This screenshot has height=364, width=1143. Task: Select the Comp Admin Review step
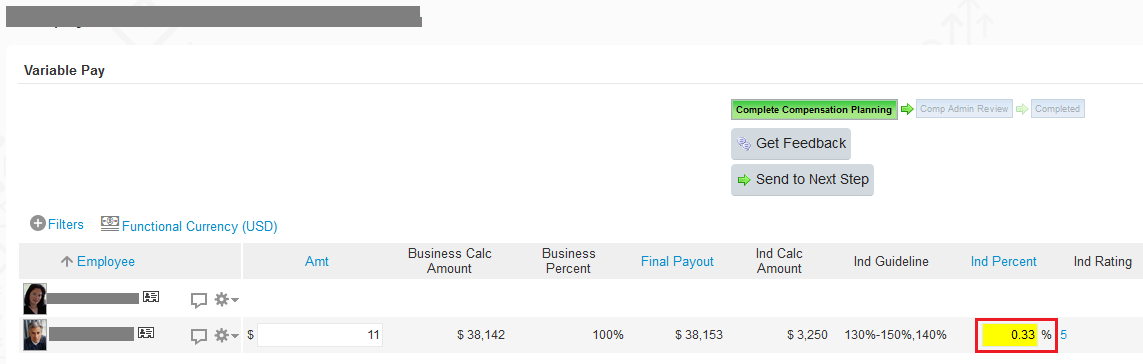[964, 109]
